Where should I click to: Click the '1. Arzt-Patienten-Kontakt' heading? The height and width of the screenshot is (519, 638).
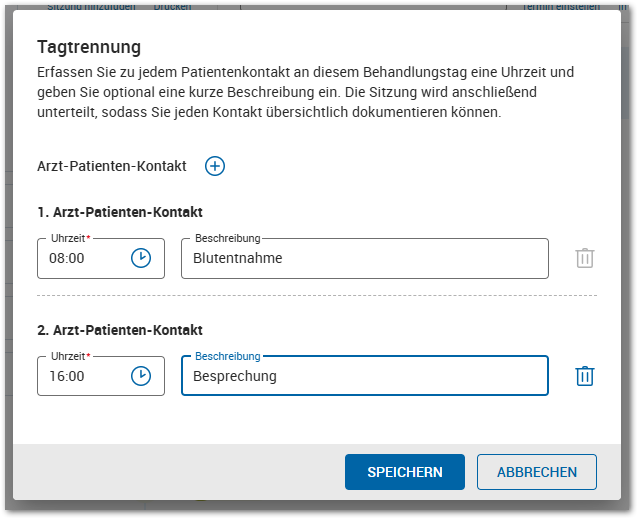pos(120,212)
